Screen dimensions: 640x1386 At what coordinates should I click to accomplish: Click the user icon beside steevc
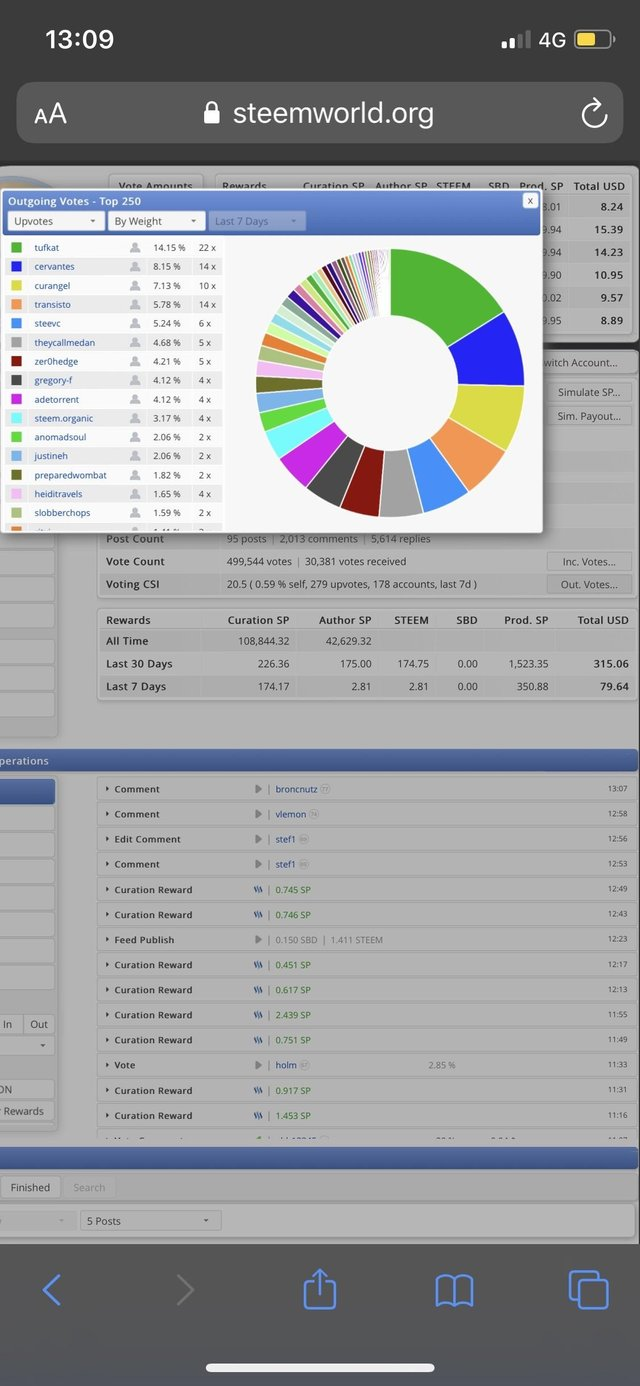pyautogui.click(x=135, y=324)
